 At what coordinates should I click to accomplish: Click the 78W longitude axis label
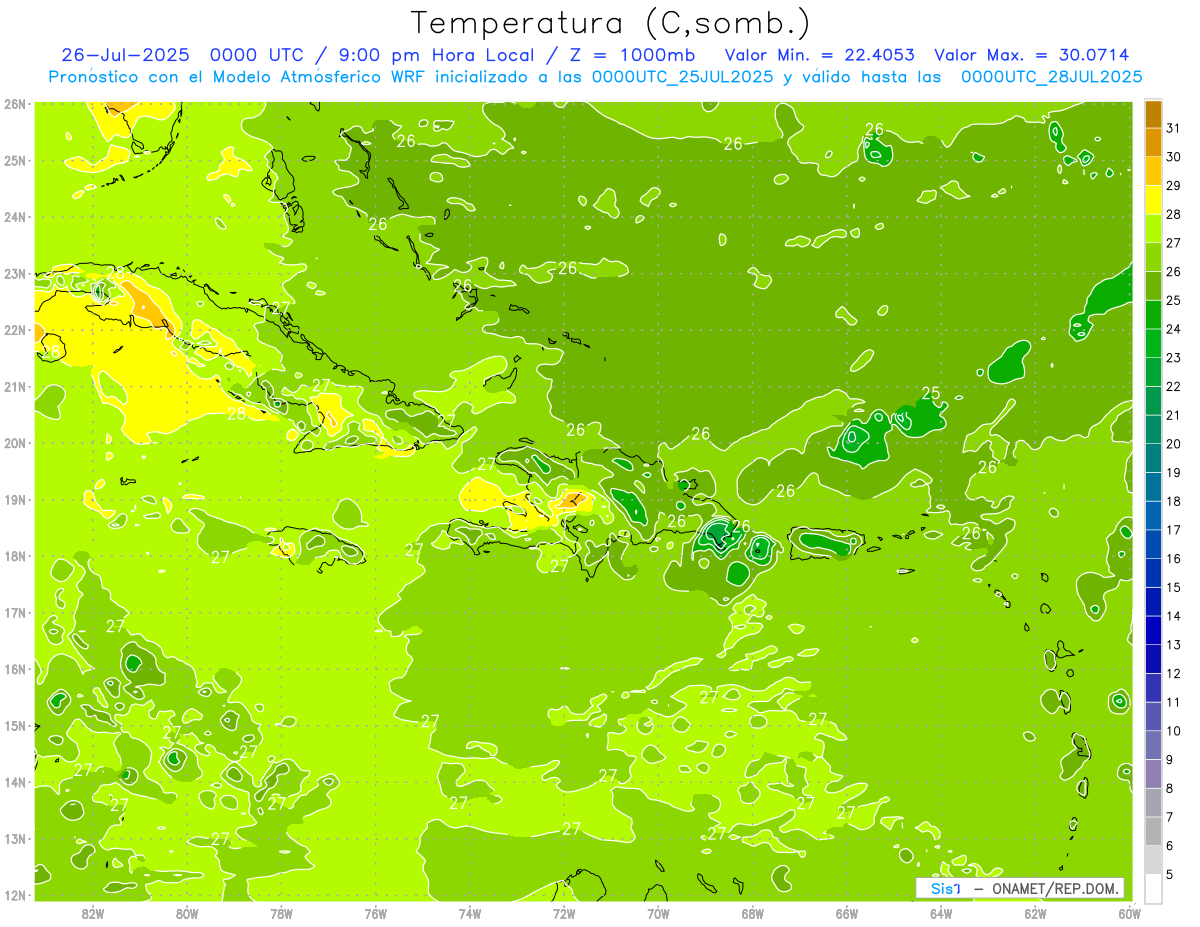coord(281,913)
